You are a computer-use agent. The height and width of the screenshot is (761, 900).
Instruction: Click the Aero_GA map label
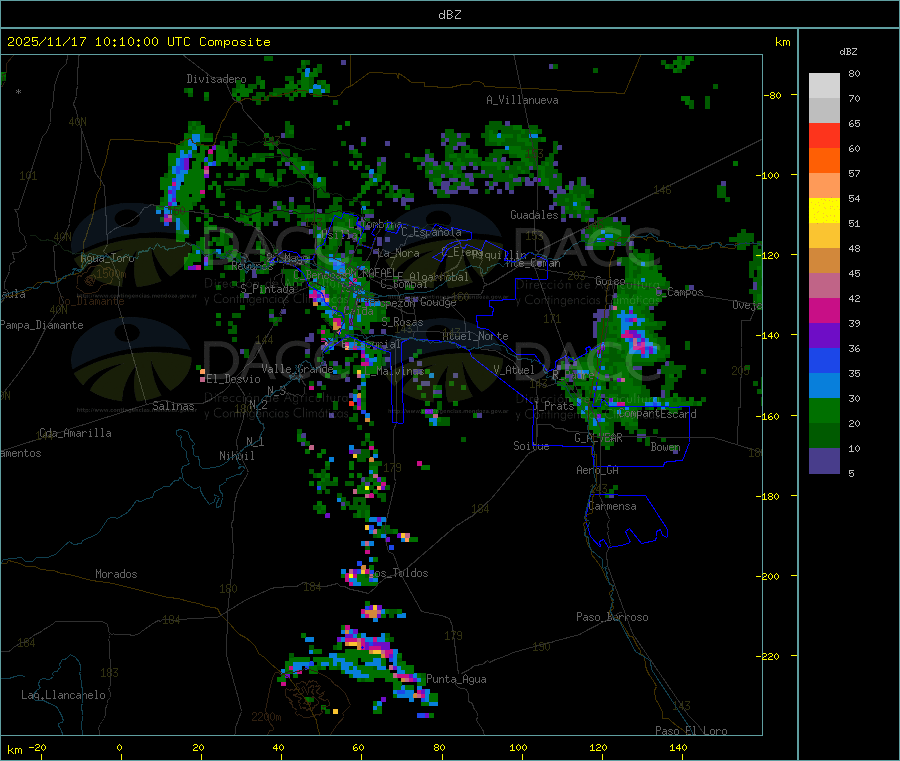pyautogui.click(x=598, y=470)
